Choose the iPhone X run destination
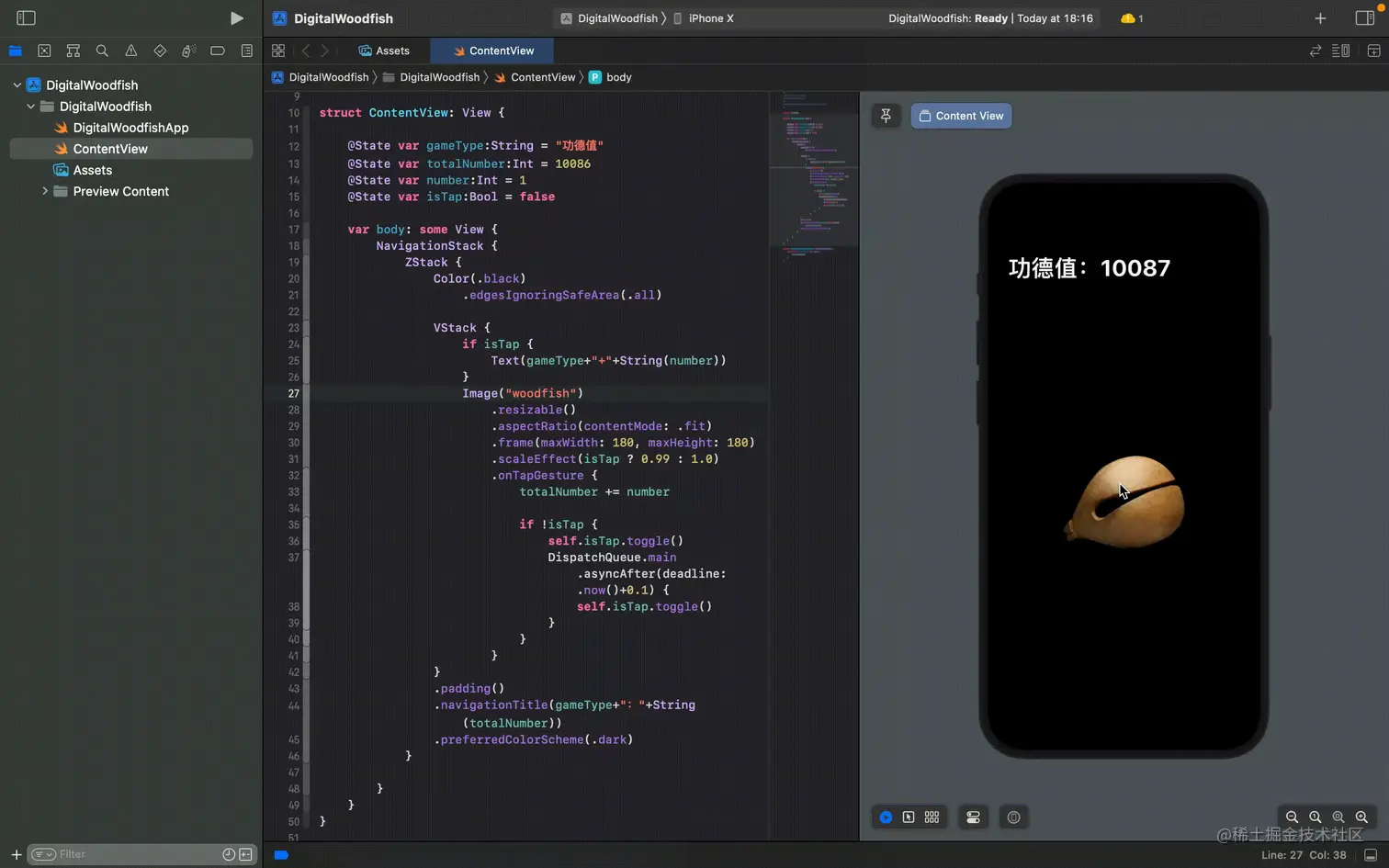Image resolution: width=1389 pixels, height=868 pixels. tap(704, 18)
